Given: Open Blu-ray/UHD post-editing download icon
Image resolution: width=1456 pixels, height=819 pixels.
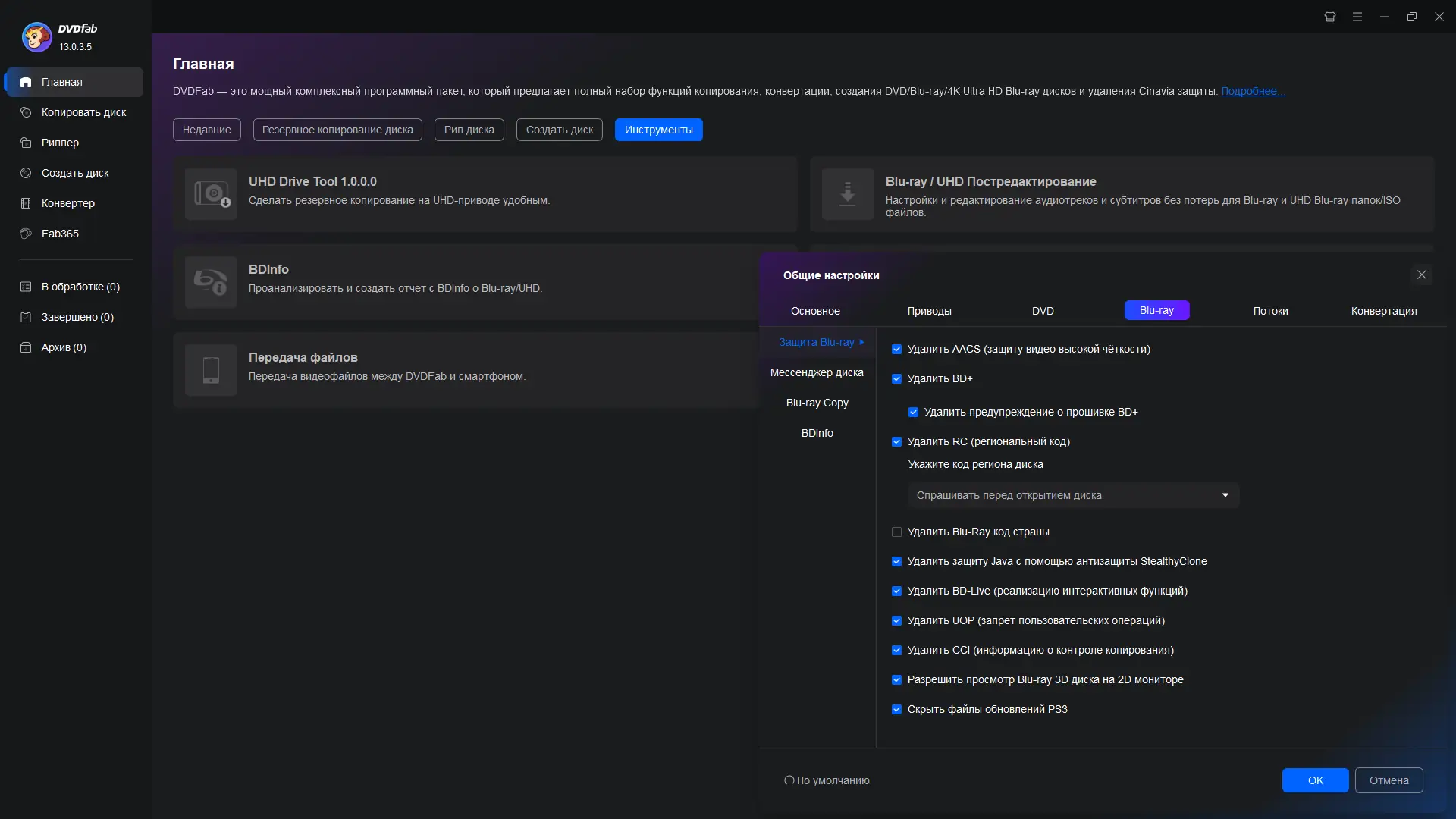Looking at the screenshot, I should [x=847, y=194].
